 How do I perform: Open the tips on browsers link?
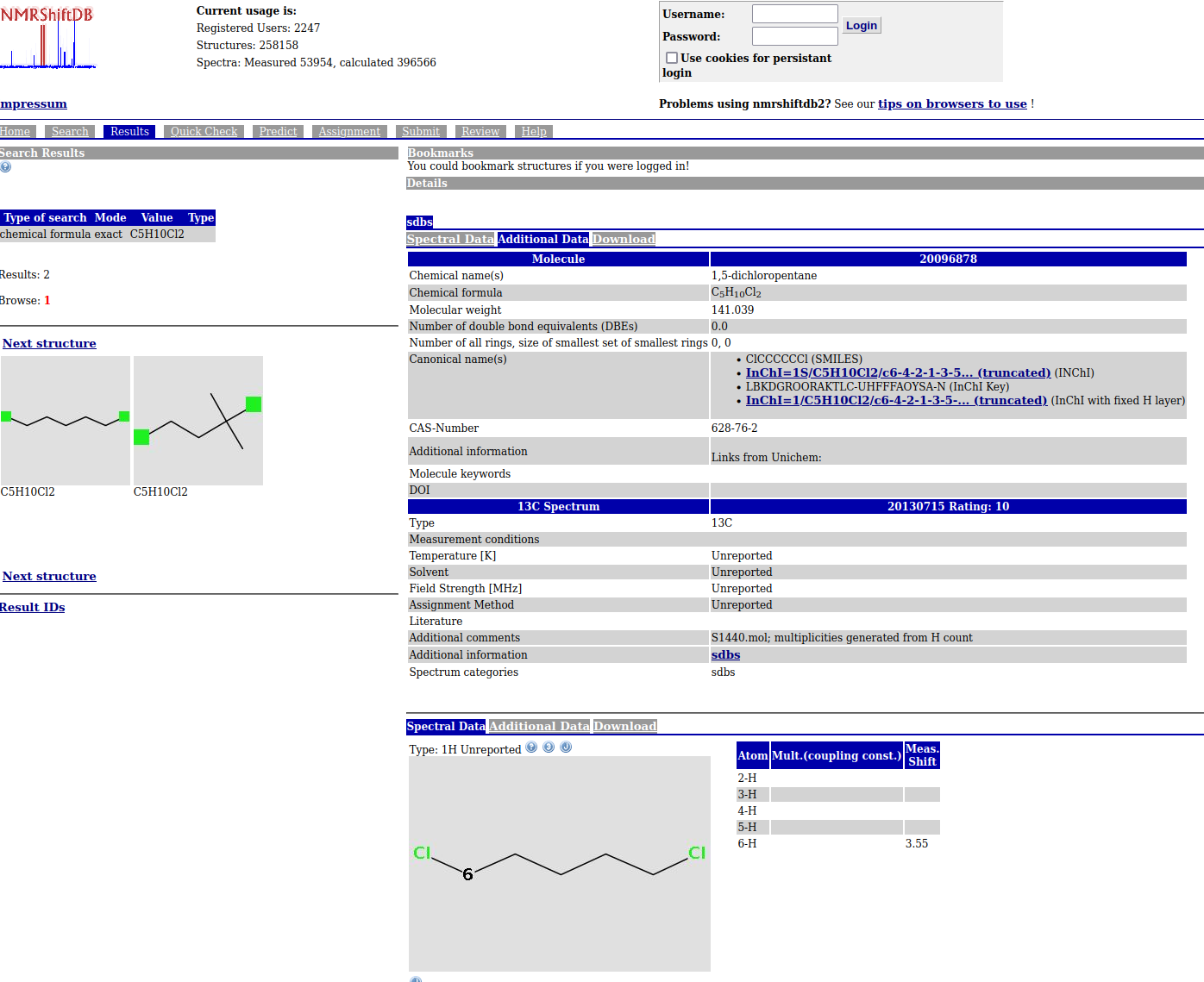[952, 104]
